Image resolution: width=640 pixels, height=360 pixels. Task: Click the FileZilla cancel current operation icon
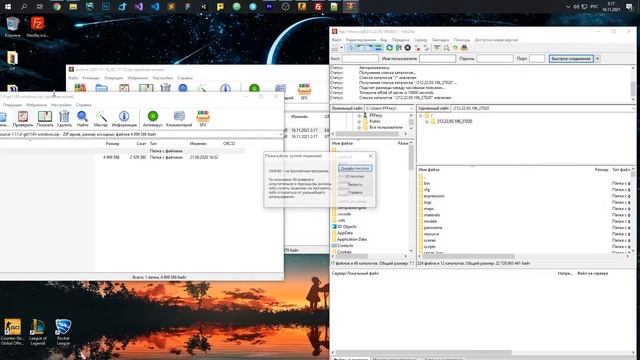click(x=407, y=48)
